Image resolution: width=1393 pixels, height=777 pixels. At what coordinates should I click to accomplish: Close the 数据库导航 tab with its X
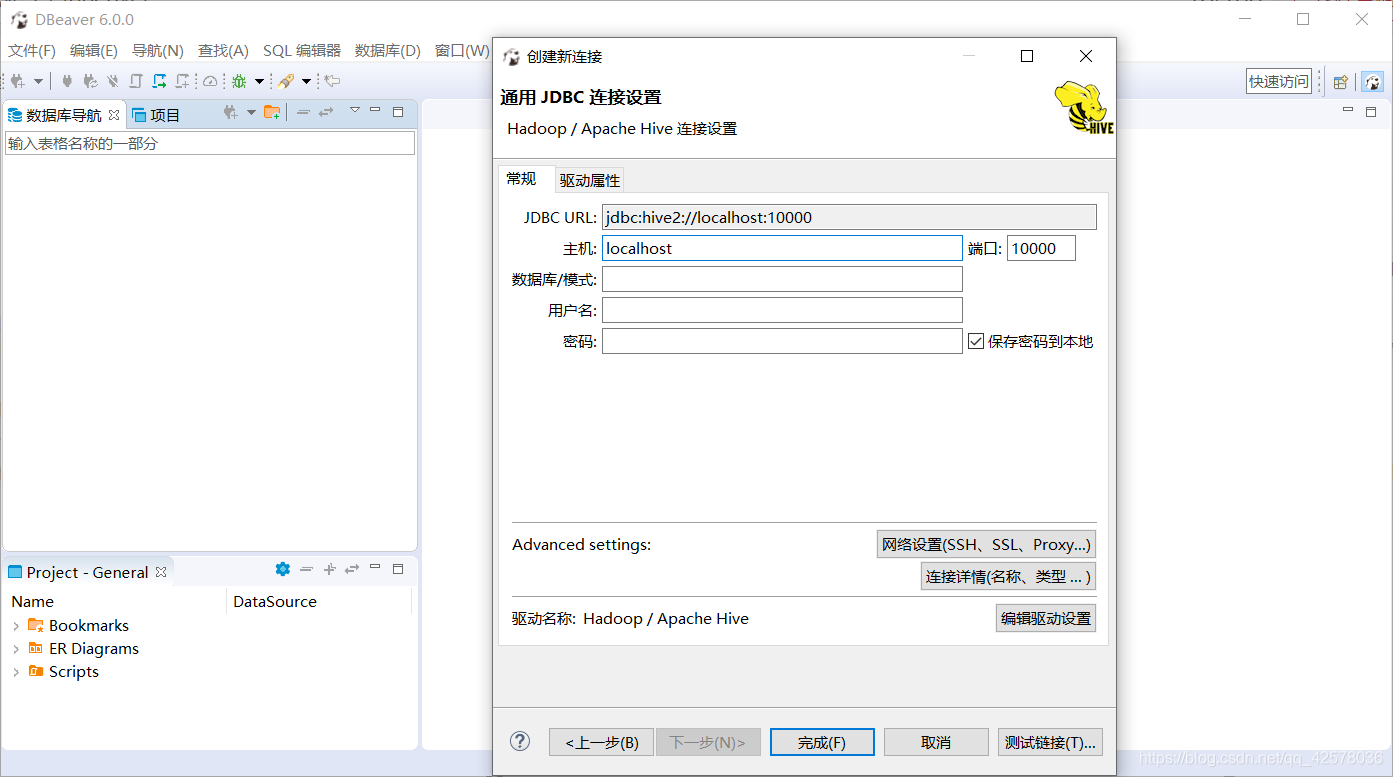(x=114, y=114)
